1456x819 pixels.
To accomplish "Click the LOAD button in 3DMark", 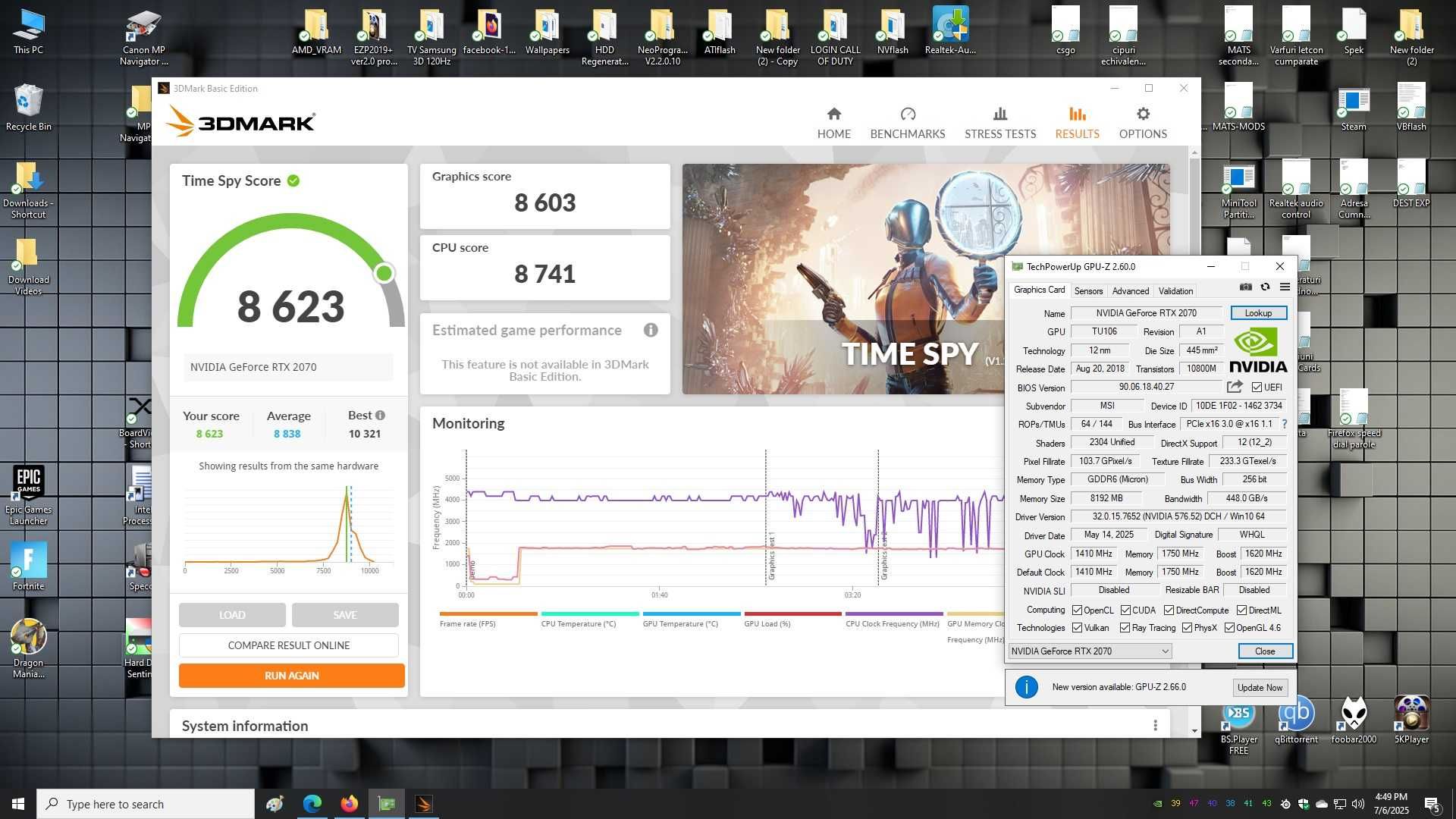I will (x=232, y=615).
